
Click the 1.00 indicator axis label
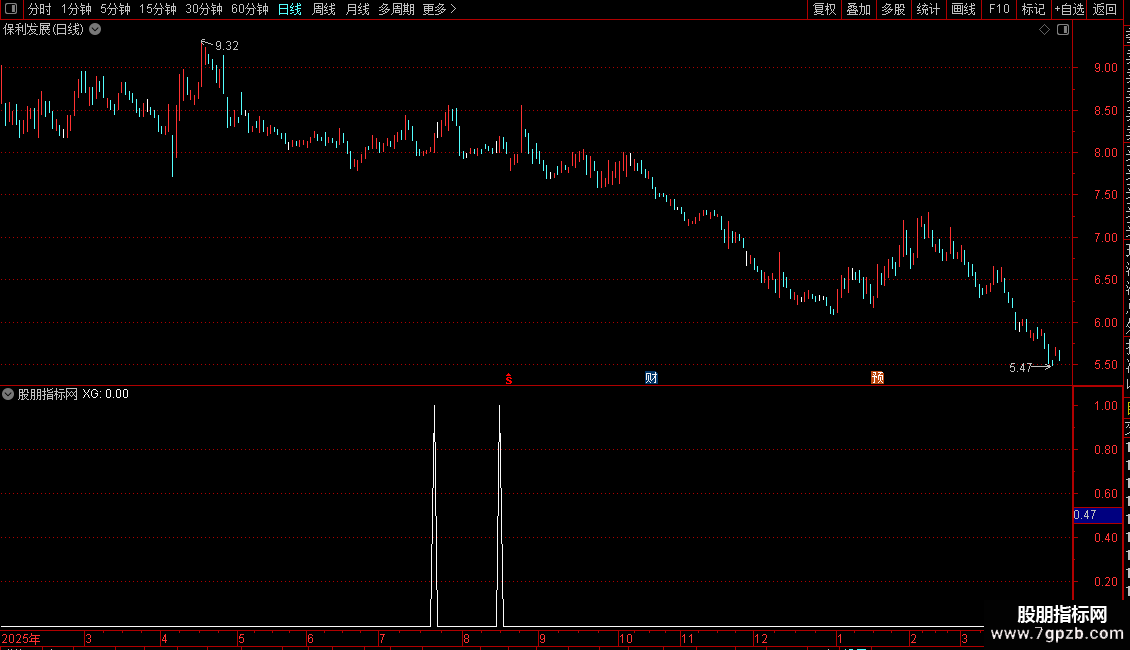[1105, 406]
